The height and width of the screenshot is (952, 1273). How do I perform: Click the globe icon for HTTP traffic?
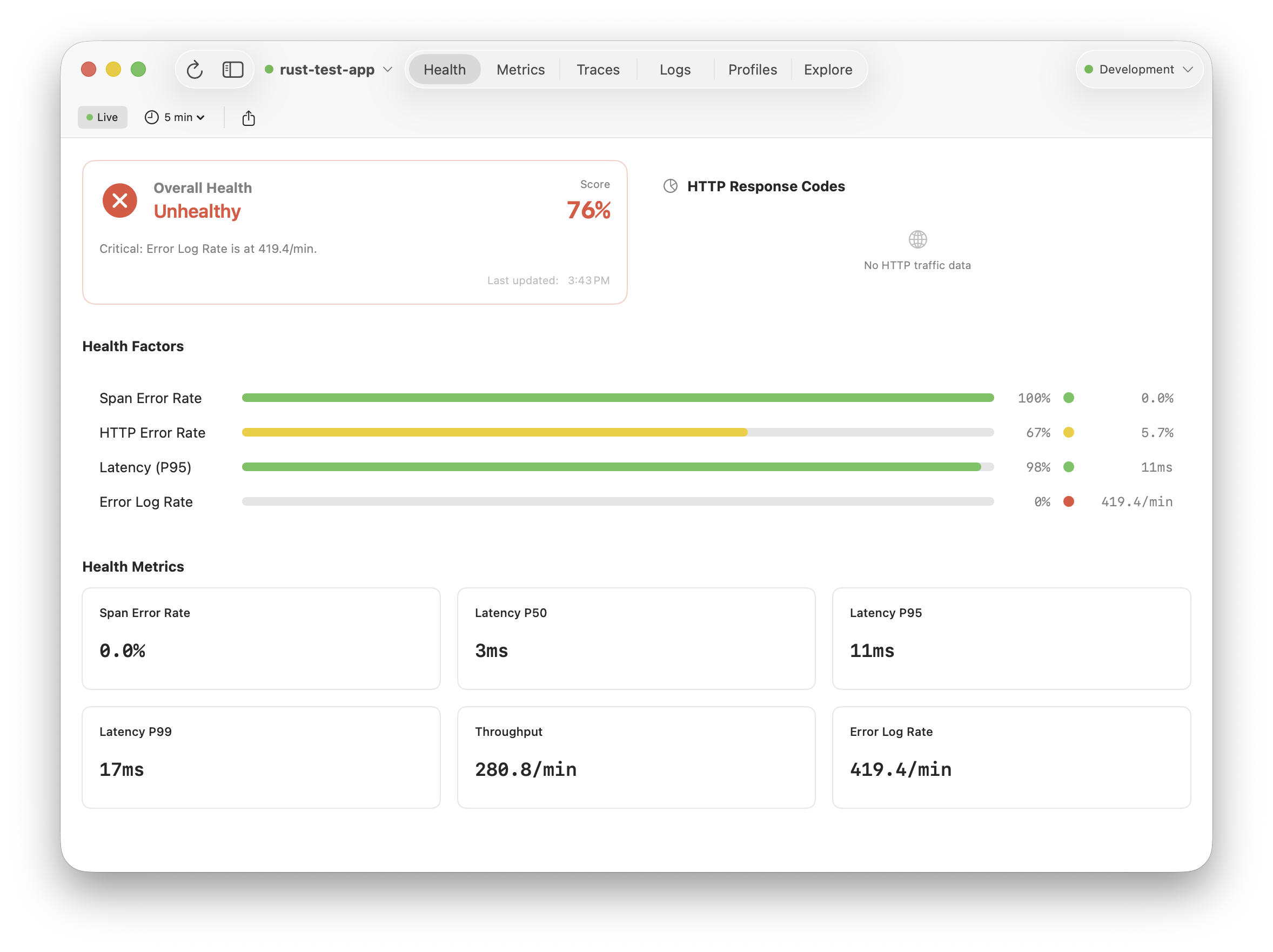pyautogui.click(x=917, y=239)
